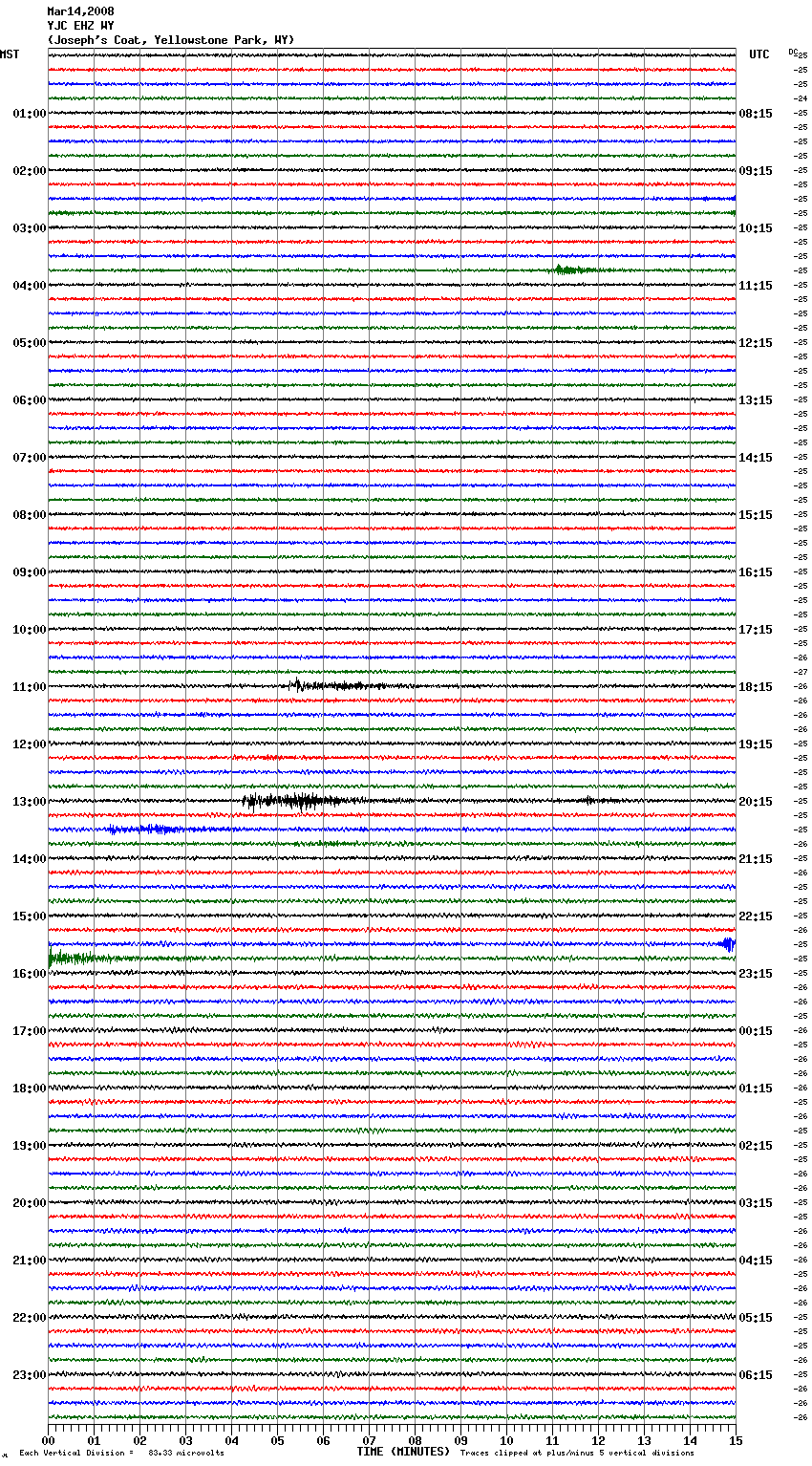Select the 09:00 MST time label
Image resolution: width=812 pixels, height=1466 pixels.
point(30,572)
